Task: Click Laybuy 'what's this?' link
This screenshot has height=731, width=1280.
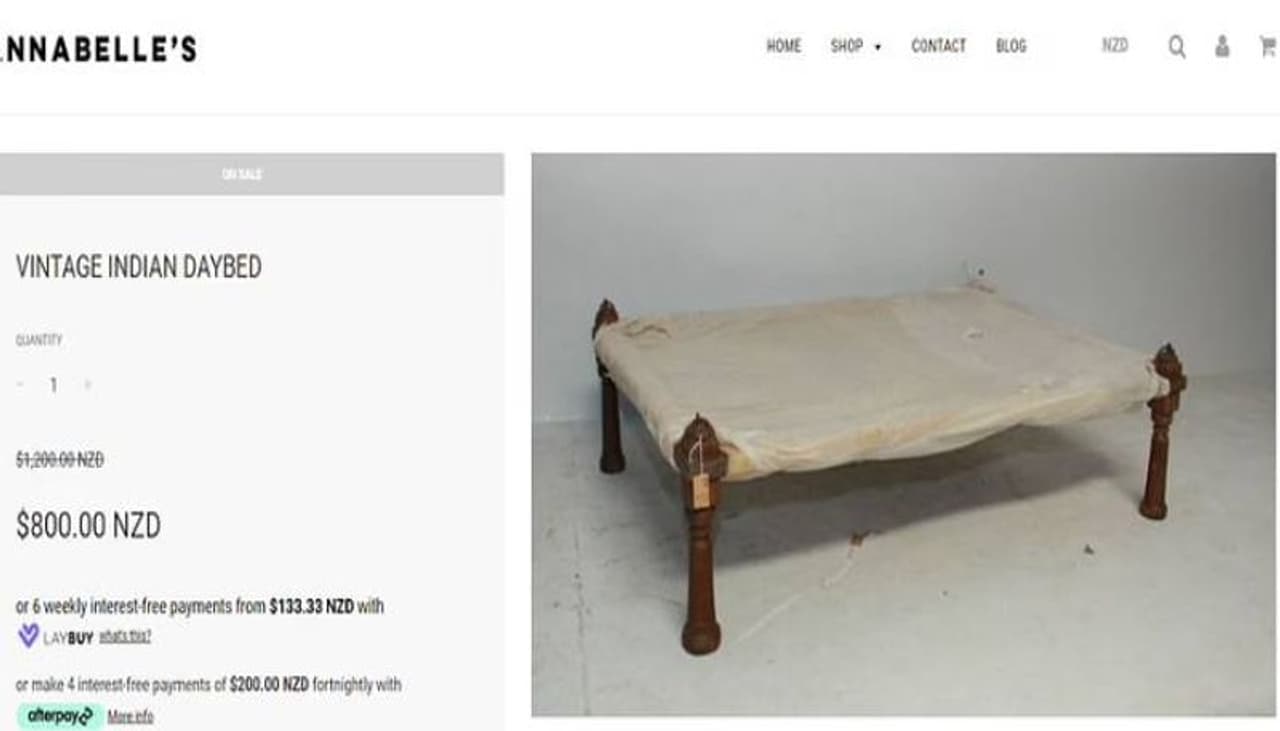Action: pos(125,636)
